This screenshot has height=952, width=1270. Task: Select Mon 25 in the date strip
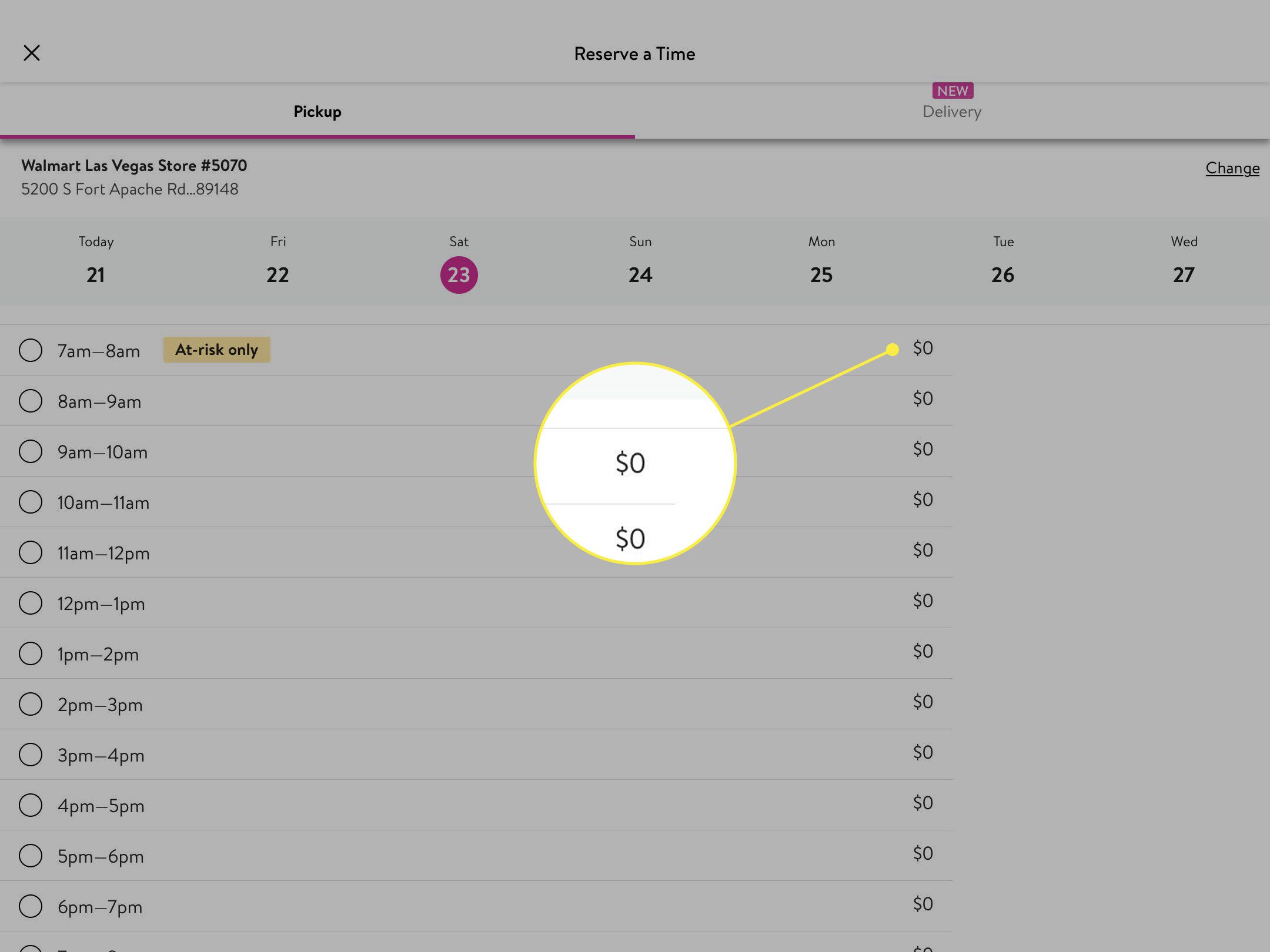pyautogui.click(x=821, y=260)
